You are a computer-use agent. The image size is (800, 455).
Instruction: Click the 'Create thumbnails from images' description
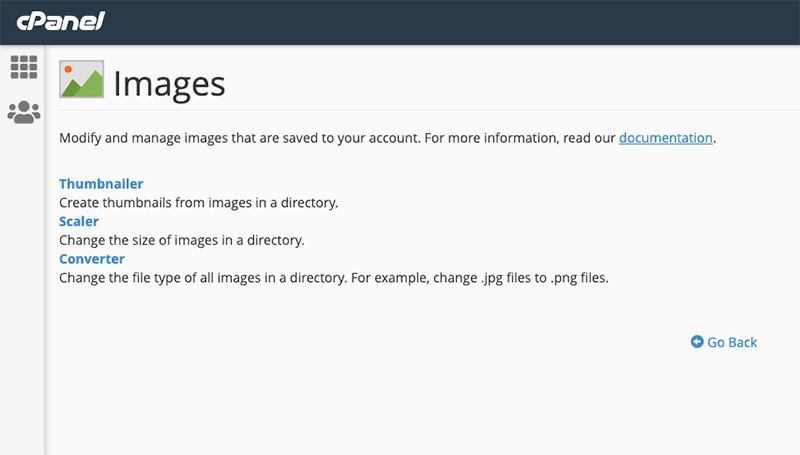[x=199, y=203]
